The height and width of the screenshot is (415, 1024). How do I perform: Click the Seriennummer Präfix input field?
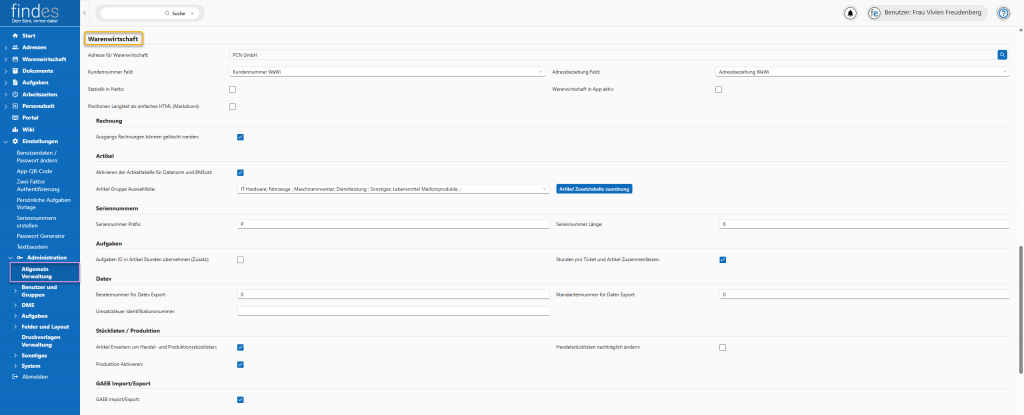coord(392,224)
